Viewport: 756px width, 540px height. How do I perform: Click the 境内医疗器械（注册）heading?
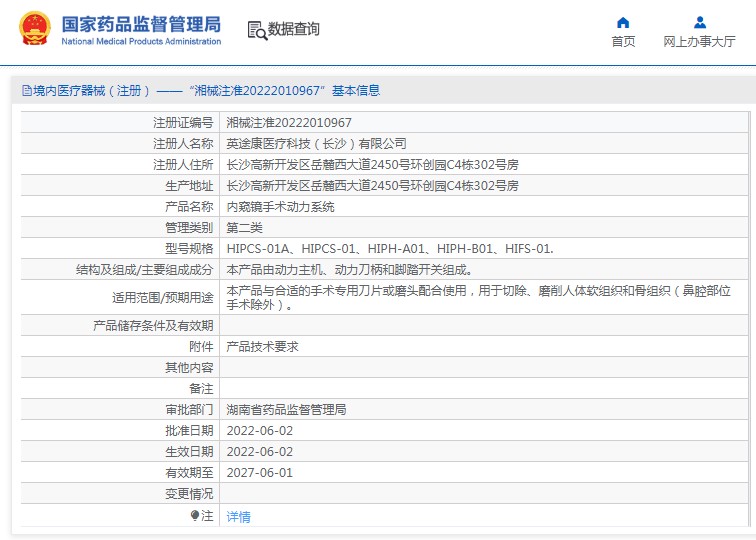tap(92, 91)
